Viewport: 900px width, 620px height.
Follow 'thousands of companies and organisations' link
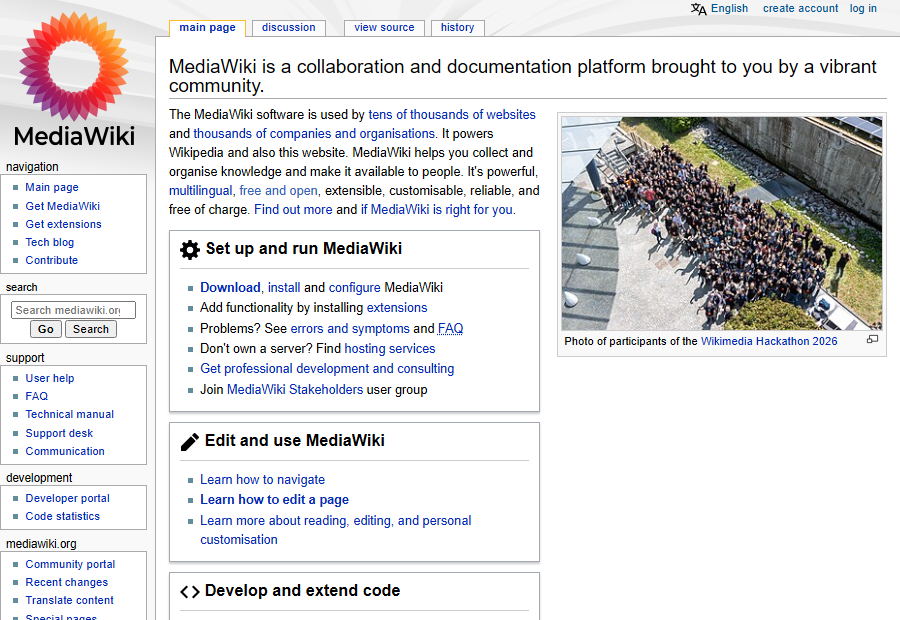click(x=314, y=134)
